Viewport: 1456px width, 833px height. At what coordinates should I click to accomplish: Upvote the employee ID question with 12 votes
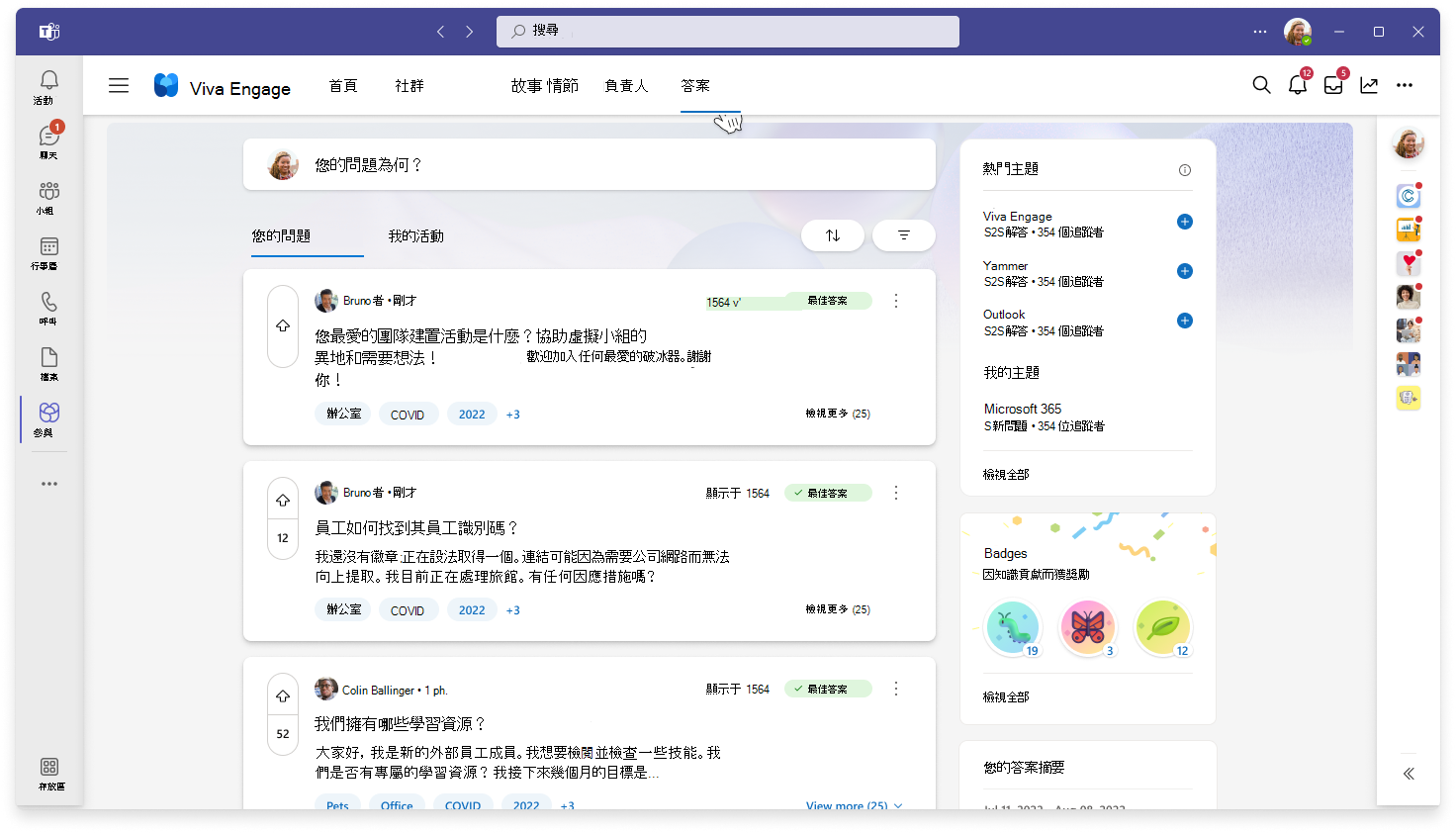tap(283, 501)
